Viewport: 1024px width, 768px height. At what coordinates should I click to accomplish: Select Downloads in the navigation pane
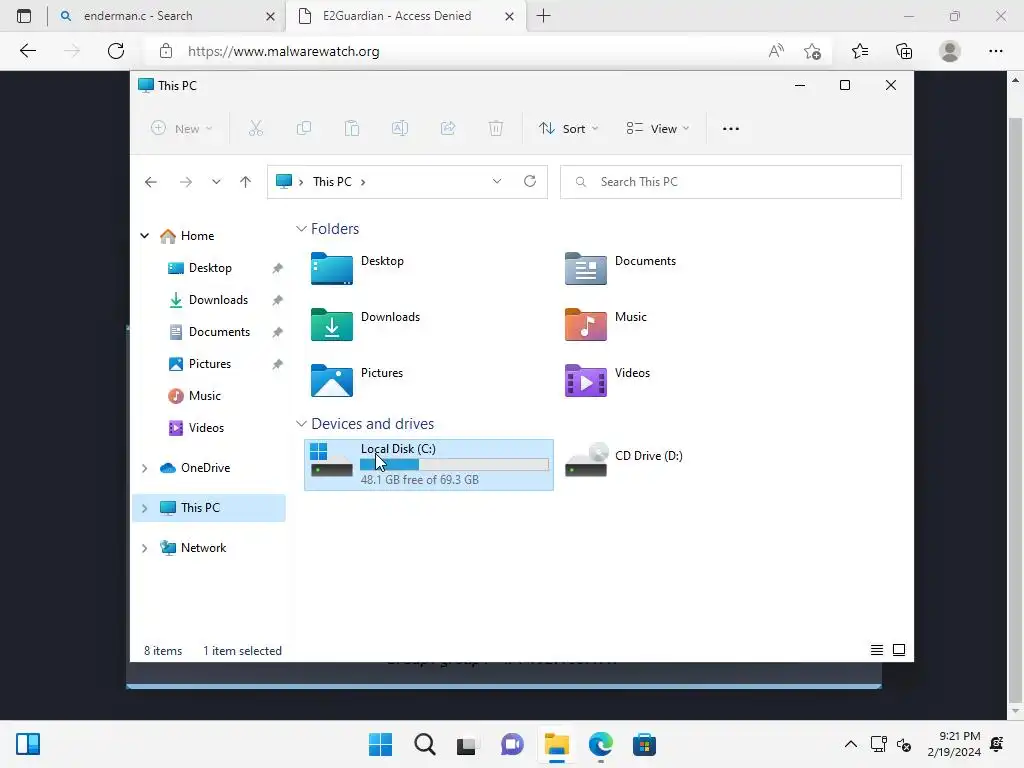pos(218,300)
